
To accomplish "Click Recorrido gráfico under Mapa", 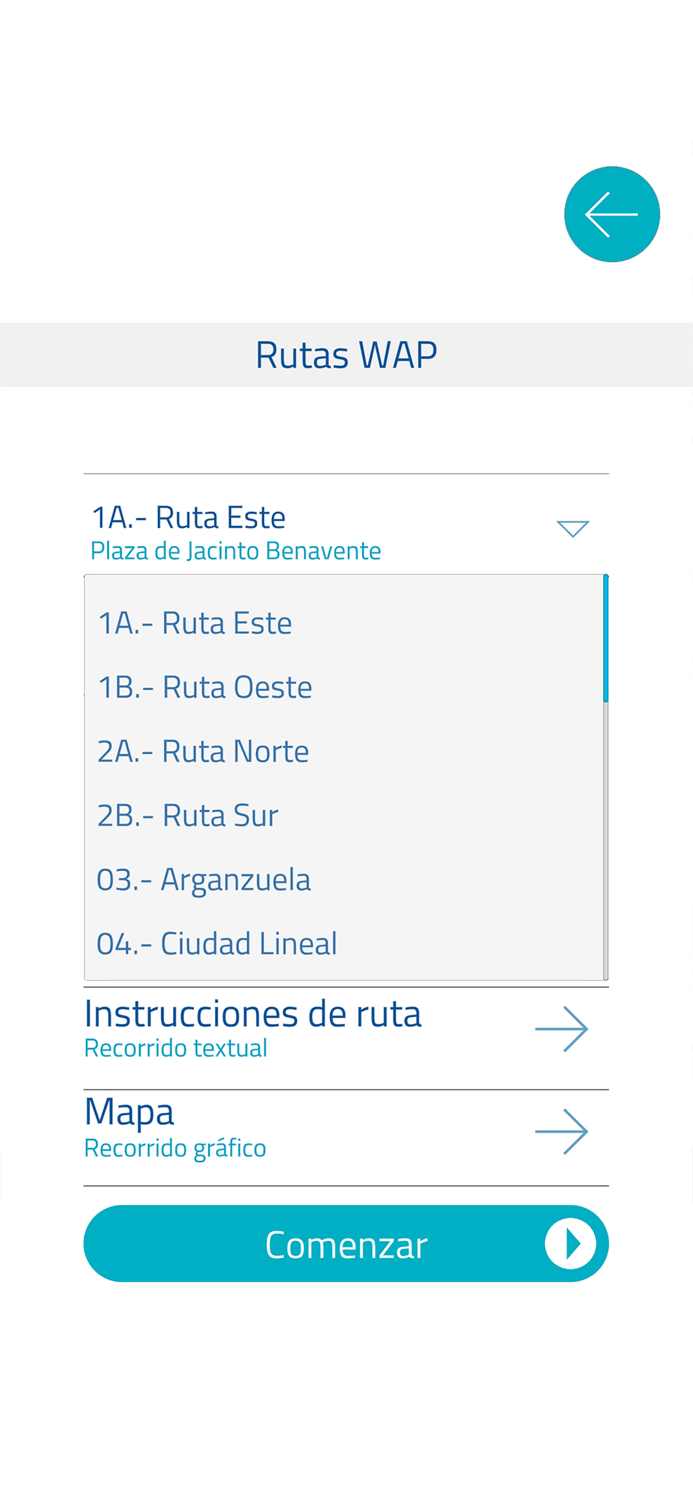I will pyautogui.click(x=175, y=1147).
